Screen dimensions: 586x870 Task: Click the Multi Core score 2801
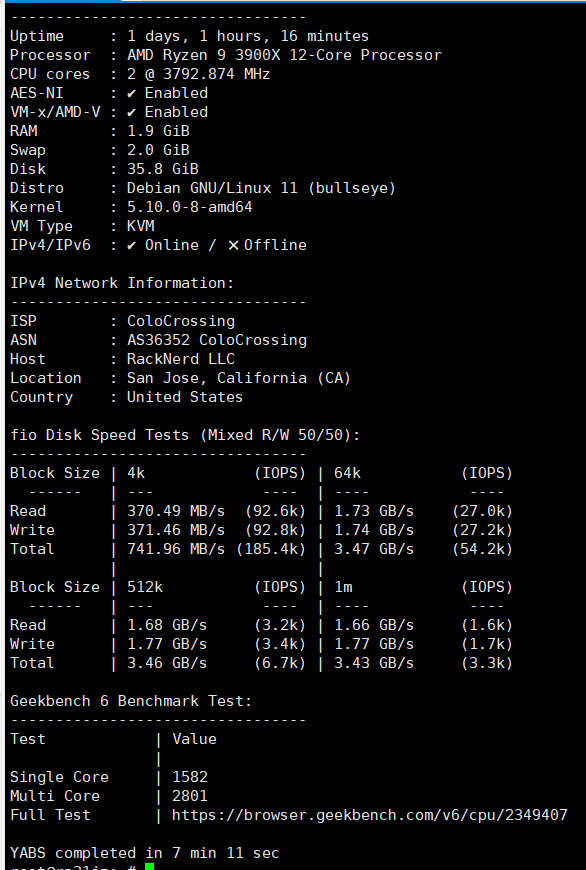pos(190,796)
